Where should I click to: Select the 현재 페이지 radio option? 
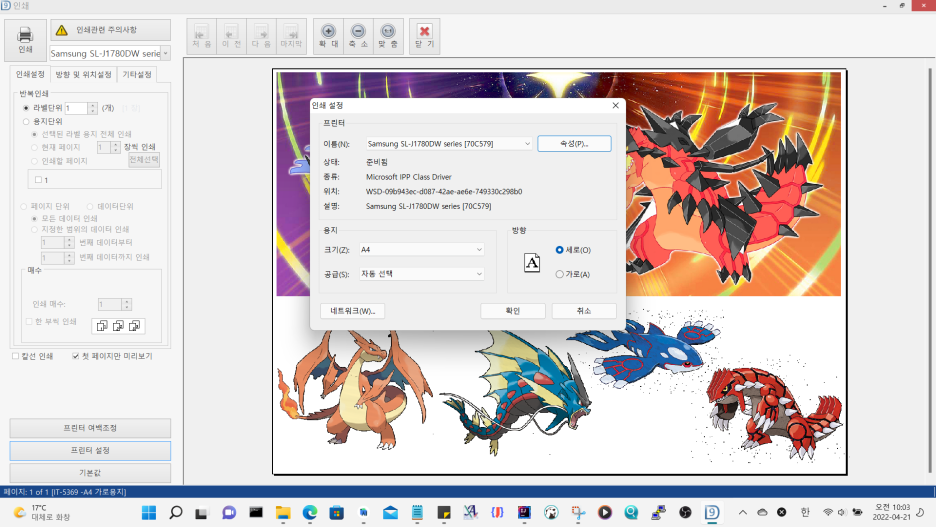click(34, 147)
